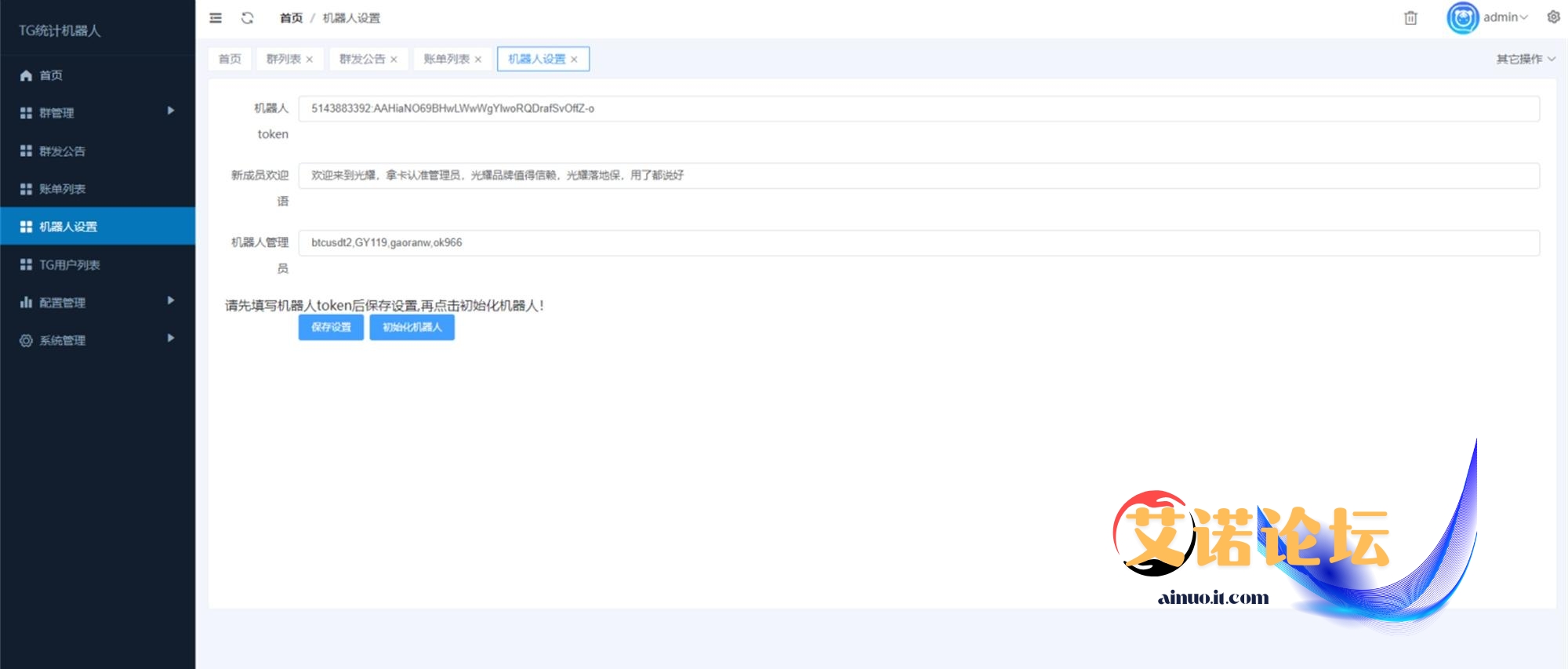Close the 账单列表 tab
This screenshot has width=1568, height=669.
coord(478,60)
